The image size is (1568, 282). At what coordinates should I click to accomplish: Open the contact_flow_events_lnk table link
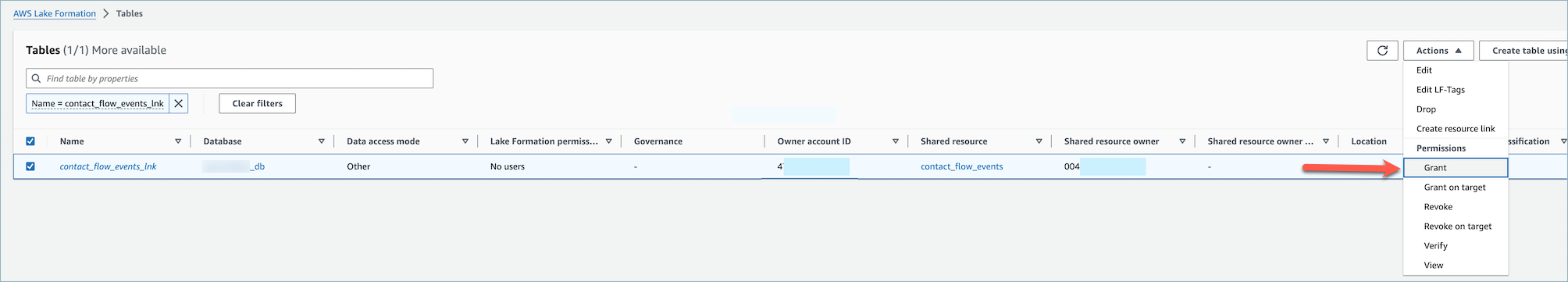109,166
